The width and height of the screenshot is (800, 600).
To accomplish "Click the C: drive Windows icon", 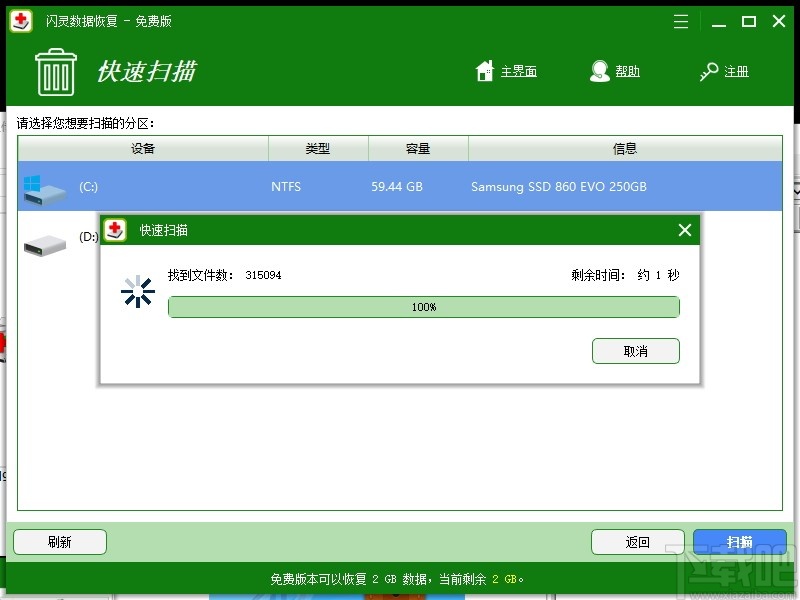I will 45,190.
